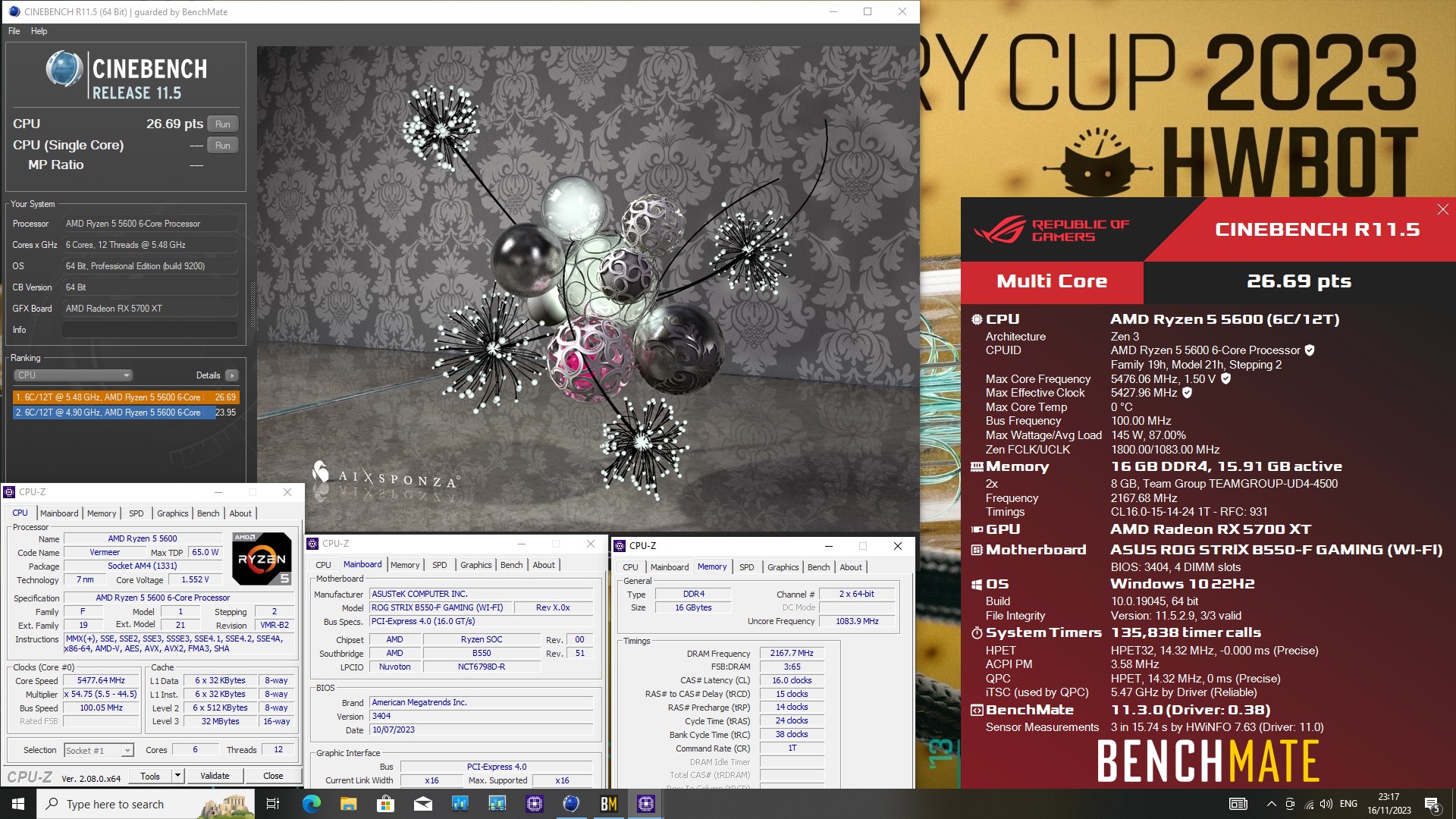Click the Max Effective Clock verified shield

(x=1187, y=393)
